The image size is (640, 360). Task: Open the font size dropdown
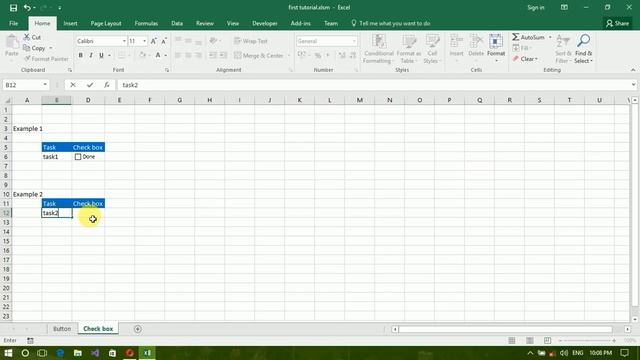[x=144, y=41]
